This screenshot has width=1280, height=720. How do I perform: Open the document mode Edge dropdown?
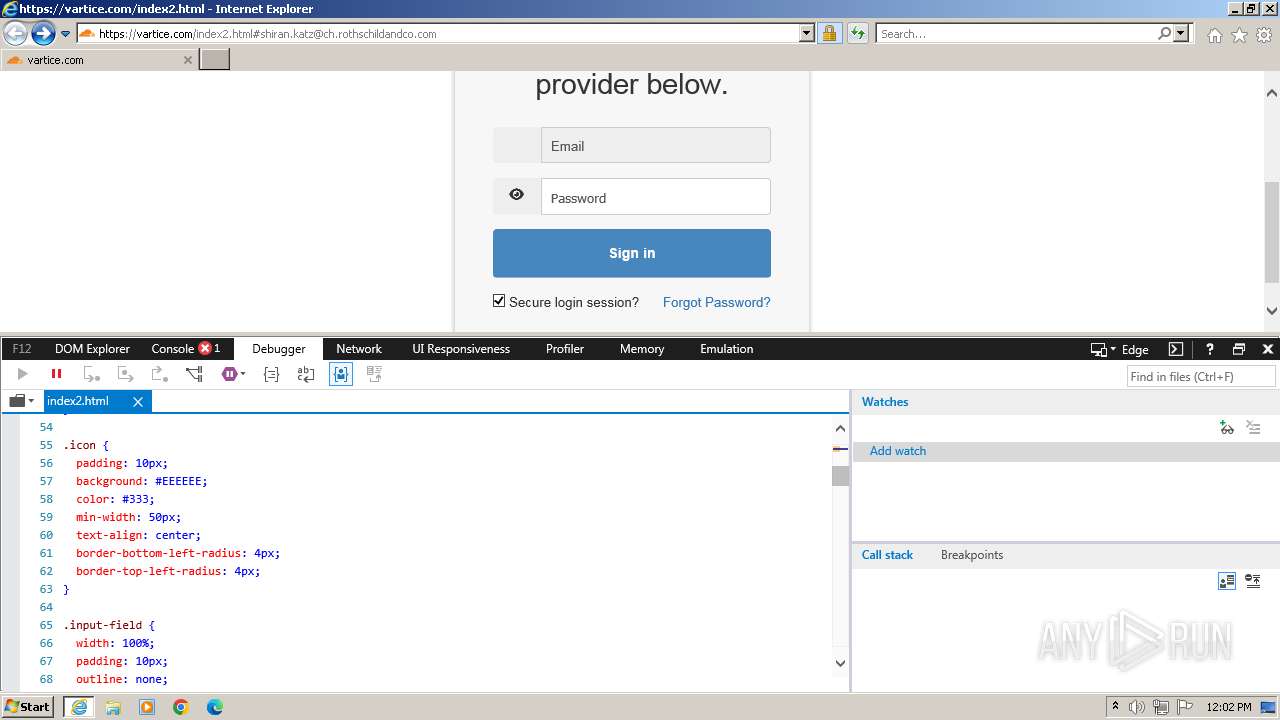click(x=1119, y=349)
